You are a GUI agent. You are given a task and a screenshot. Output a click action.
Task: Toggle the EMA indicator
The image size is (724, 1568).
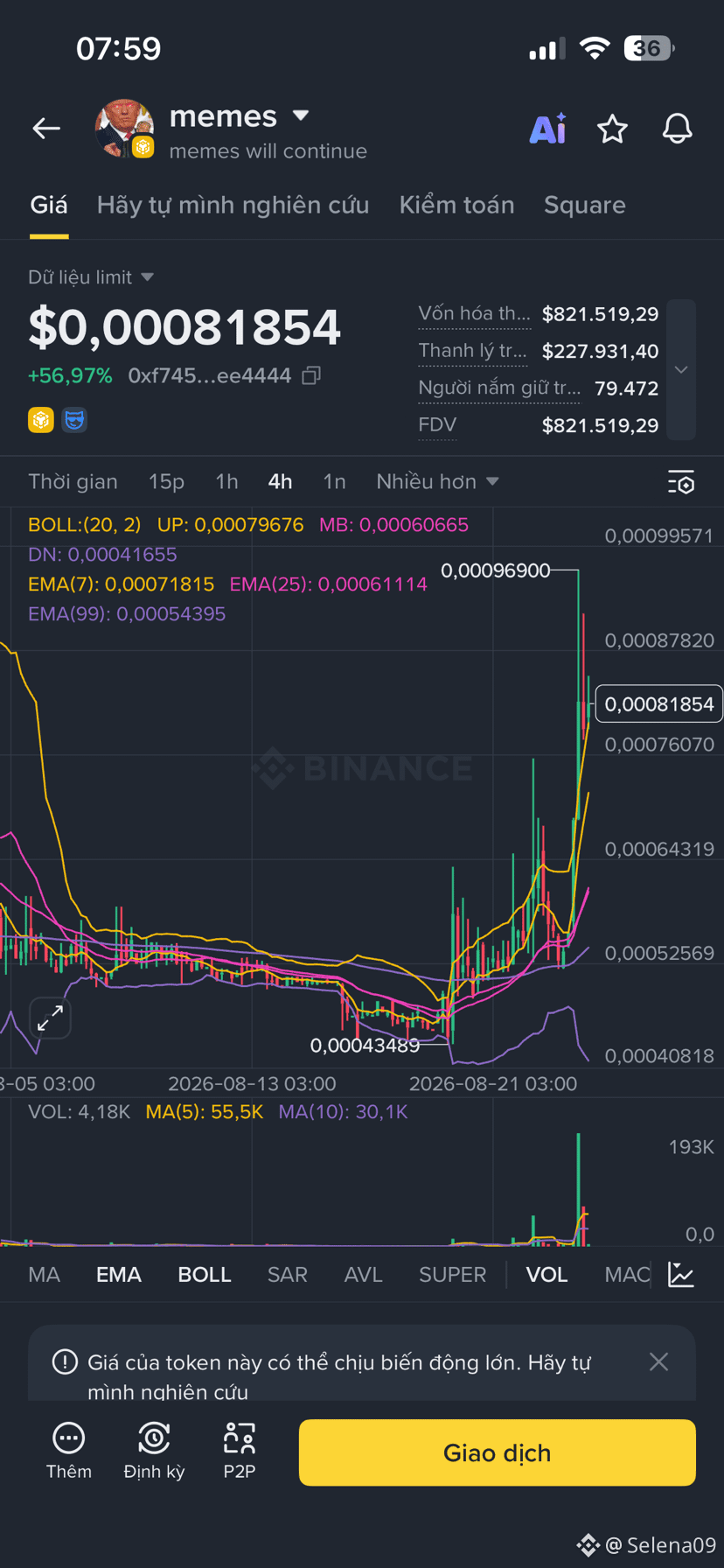(119, 1274)
